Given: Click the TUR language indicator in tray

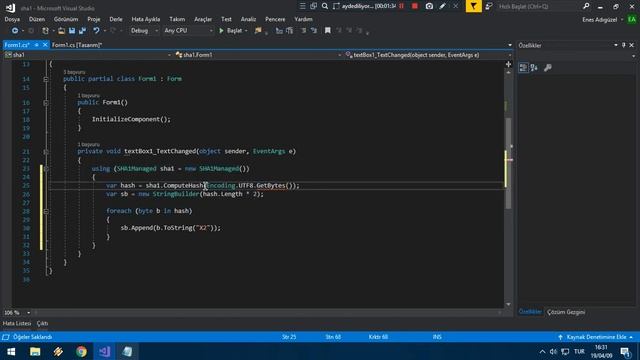Looking at the screenshot, I should pos(579,351).
